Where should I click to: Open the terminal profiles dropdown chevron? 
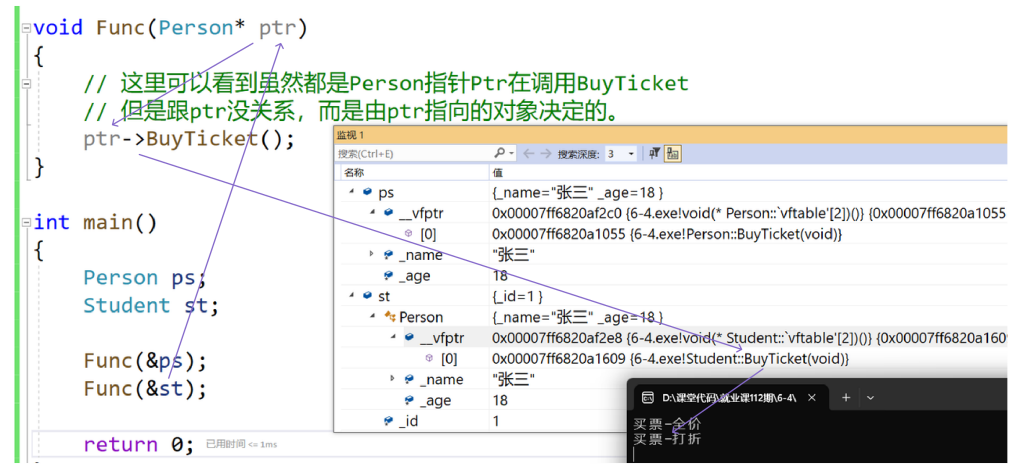click(x=870, y=397)
